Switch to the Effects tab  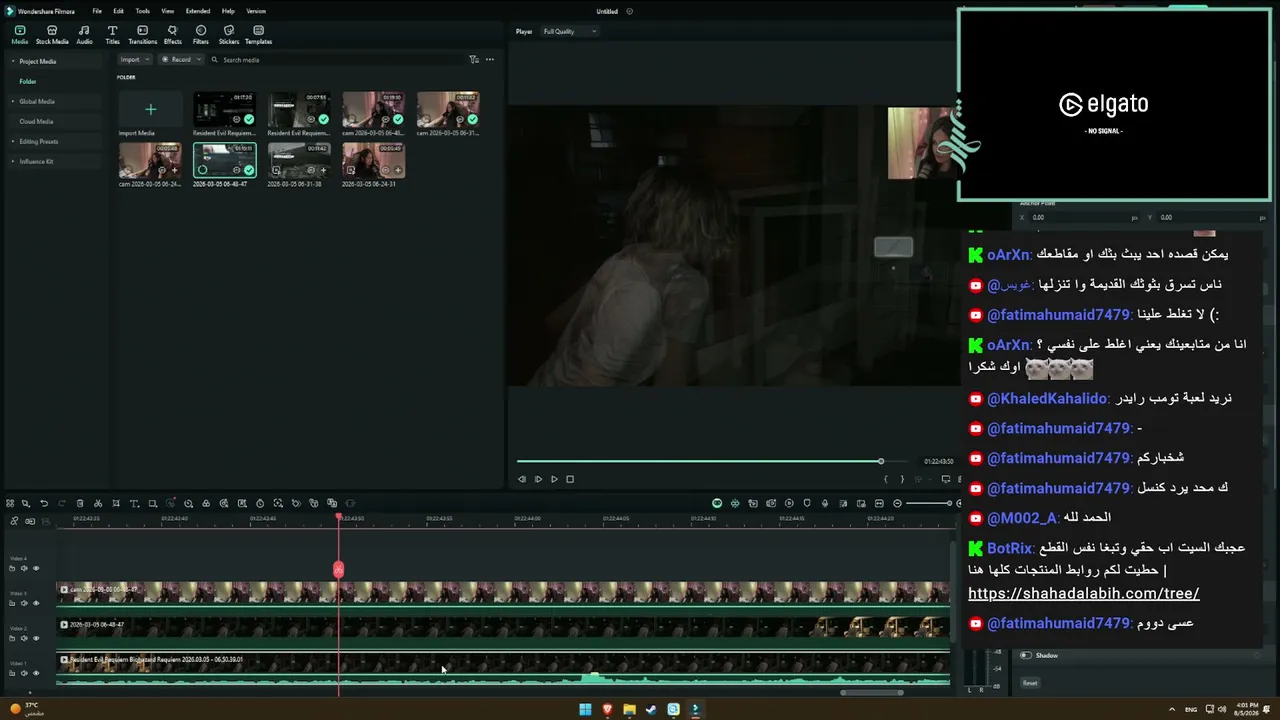click(x=172, y=35)
